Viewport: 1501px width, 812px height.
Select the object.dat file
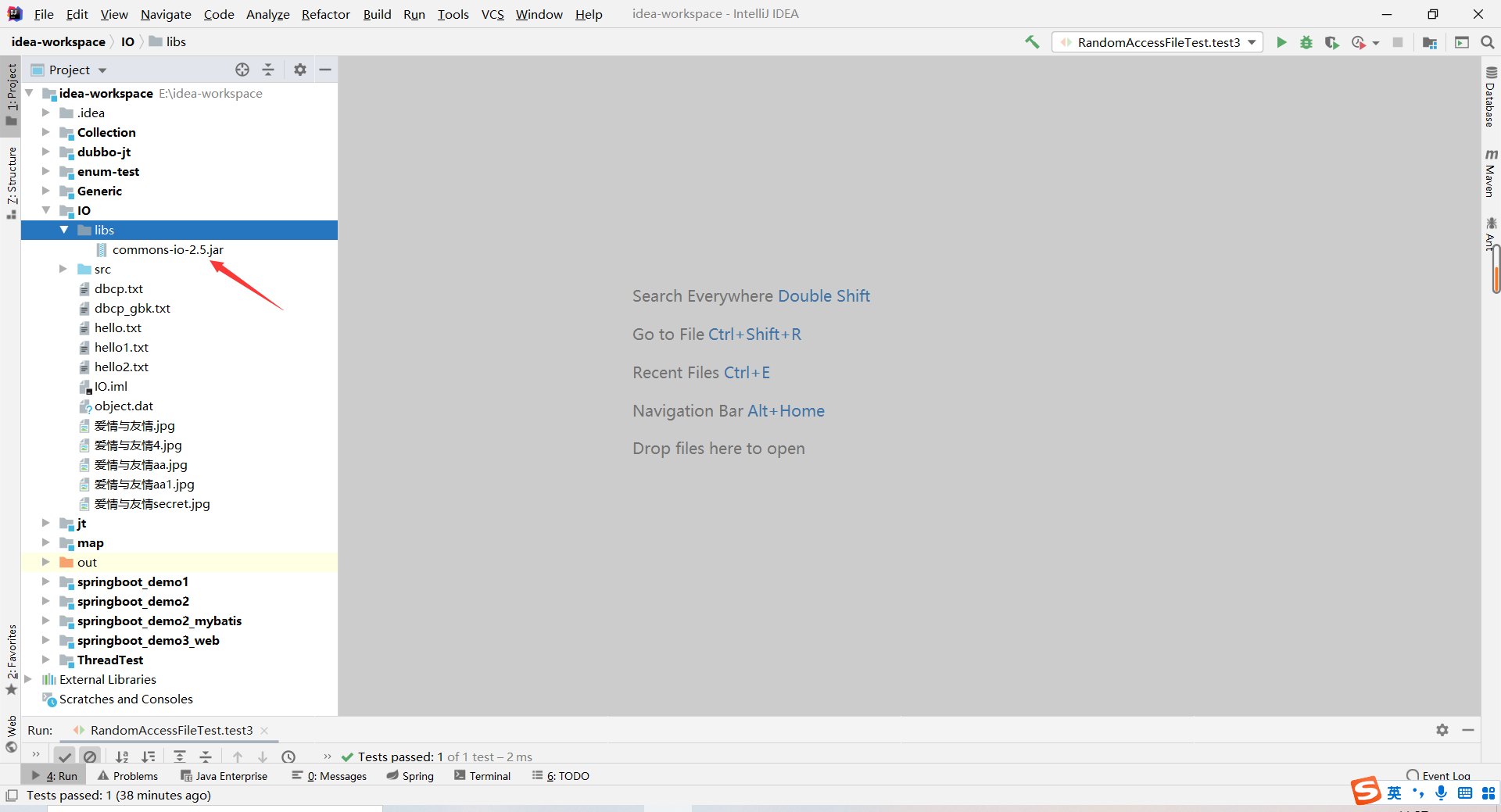click(124, 406)
